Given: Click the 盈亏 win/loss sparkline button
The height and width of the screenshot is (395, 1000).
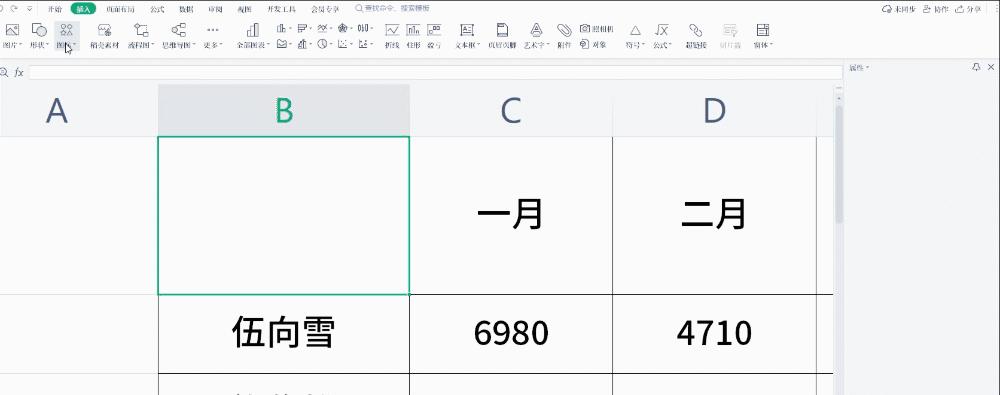Looking at the screenshot, I should (x=434, y=36).
